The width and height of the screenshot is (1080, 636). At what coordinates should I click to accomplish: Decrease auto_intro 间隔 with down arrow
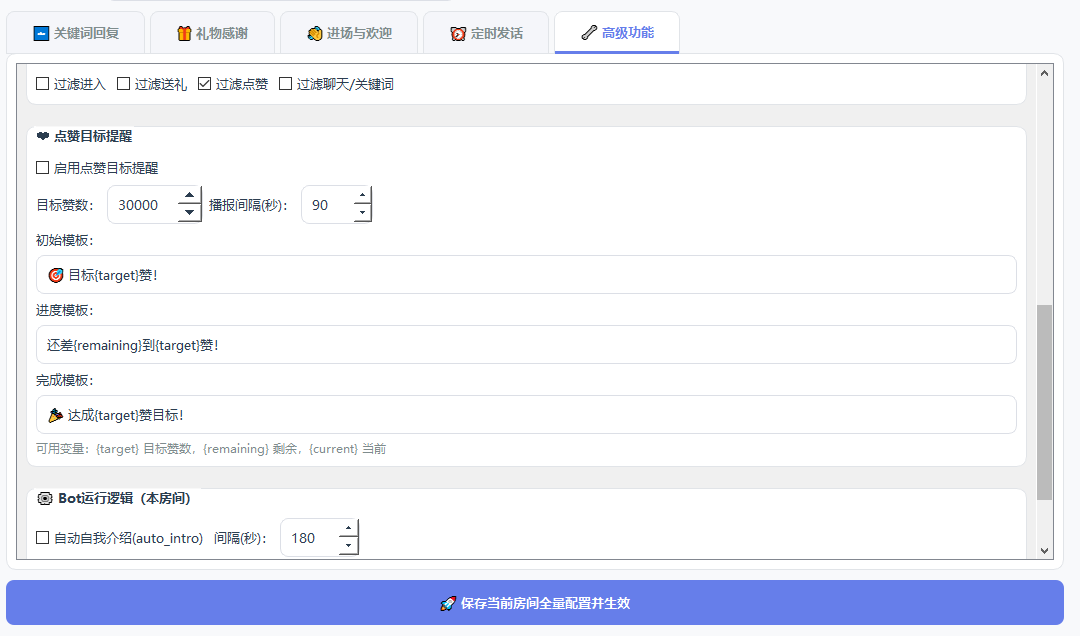347,546
